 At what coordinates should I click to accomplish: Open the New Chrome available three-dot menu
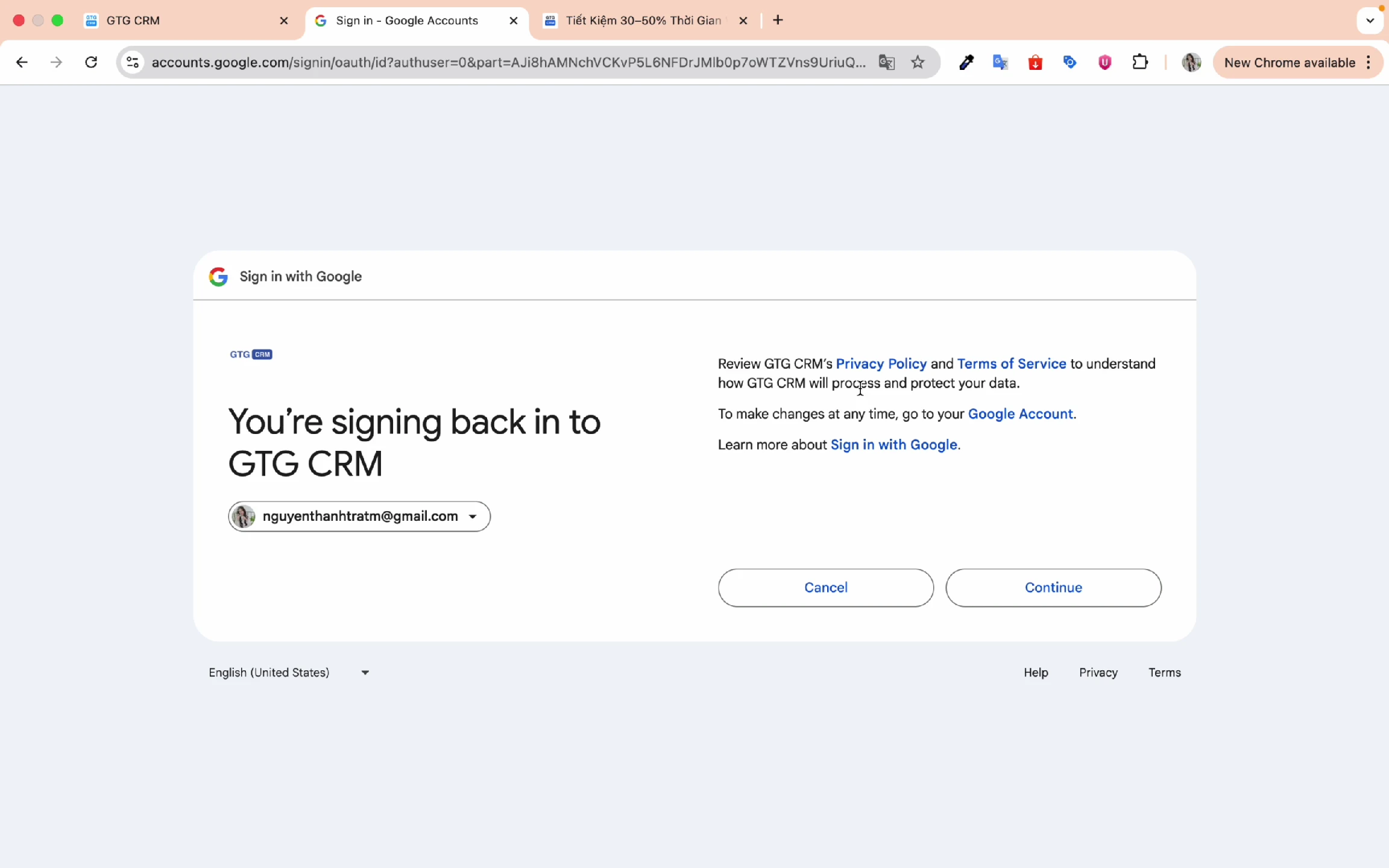pyautogui.click(x=1369, y=62)
